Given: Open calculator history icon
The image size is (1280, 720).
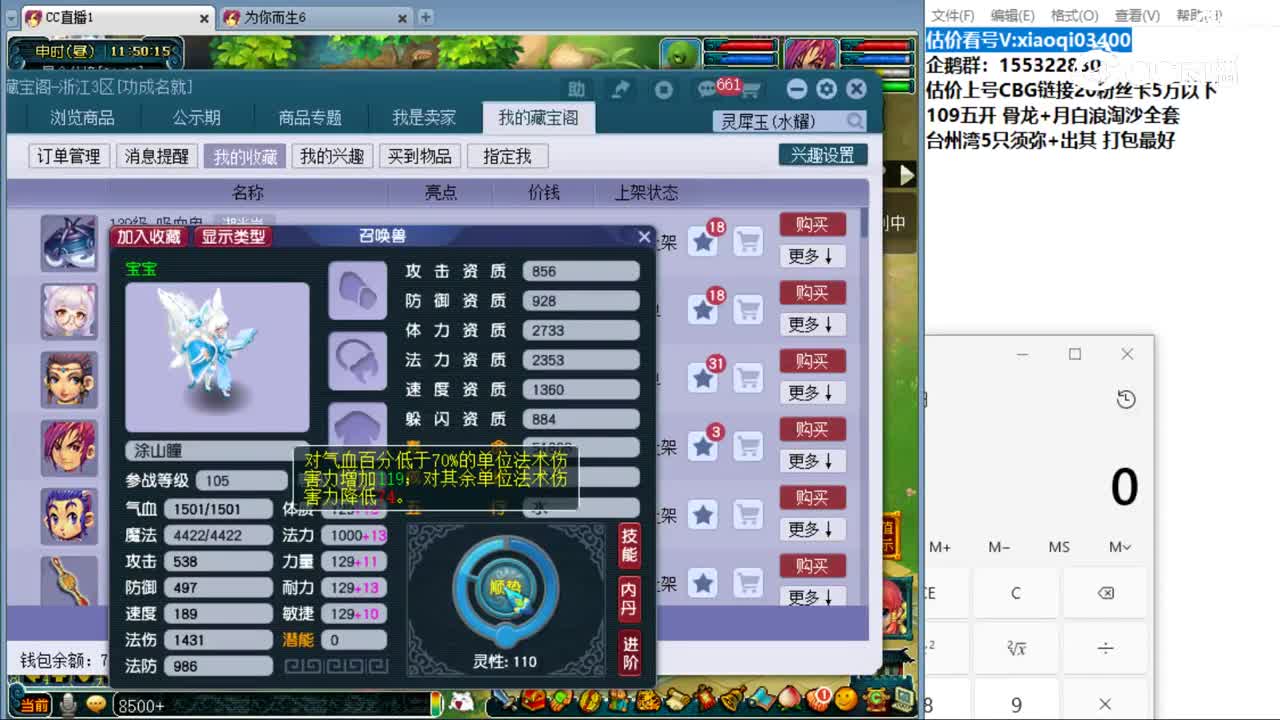Looking at the screenshot, I should [1126, 399].
